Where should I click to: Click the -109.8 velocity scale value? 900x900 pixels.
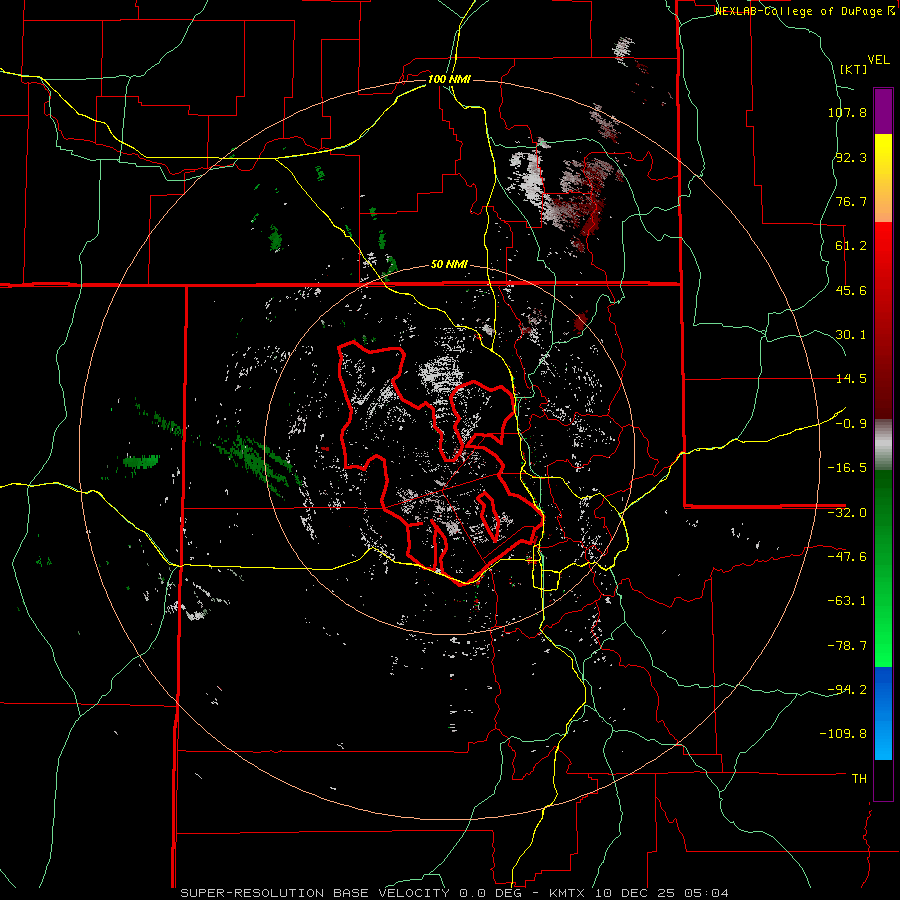(x=843, y=734)
